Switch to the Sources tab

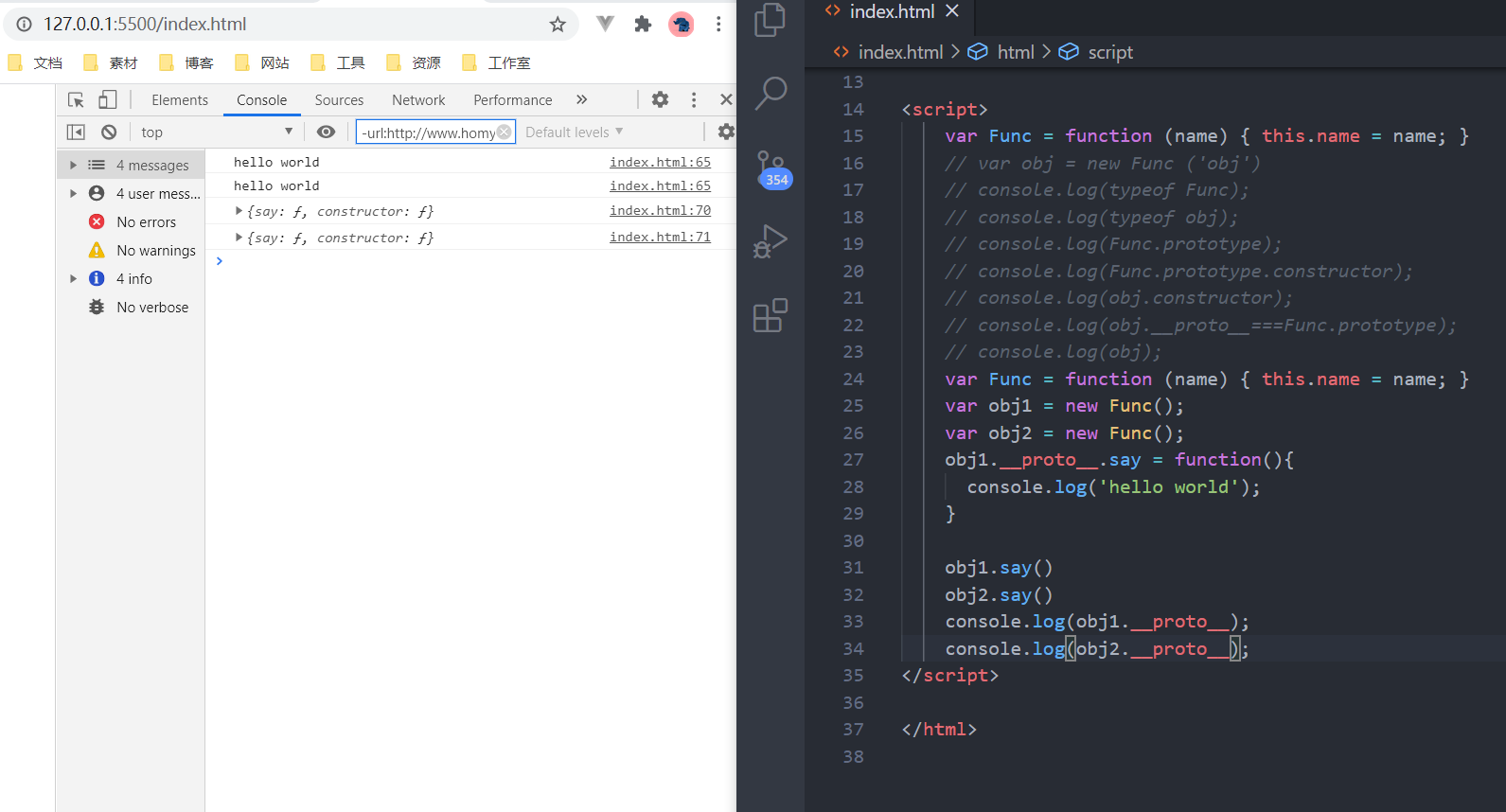tap(339, 99)
